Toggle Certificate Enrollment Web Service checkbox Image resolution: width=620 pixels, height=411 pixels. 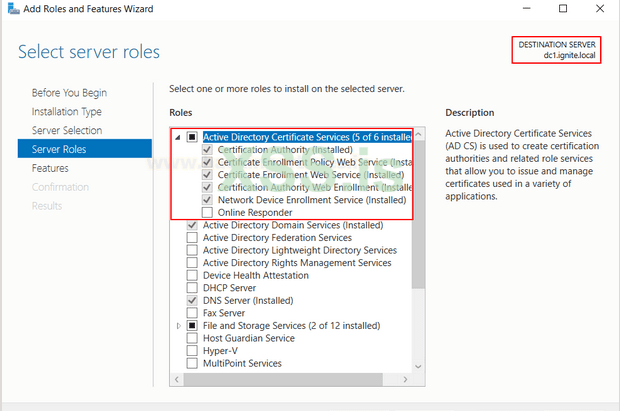click(x=207, y=175)
